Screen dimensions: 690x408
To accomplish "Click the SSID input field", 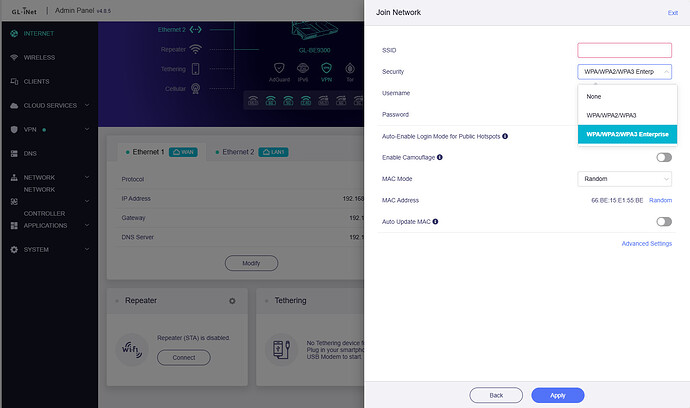I will pos(625,50).
